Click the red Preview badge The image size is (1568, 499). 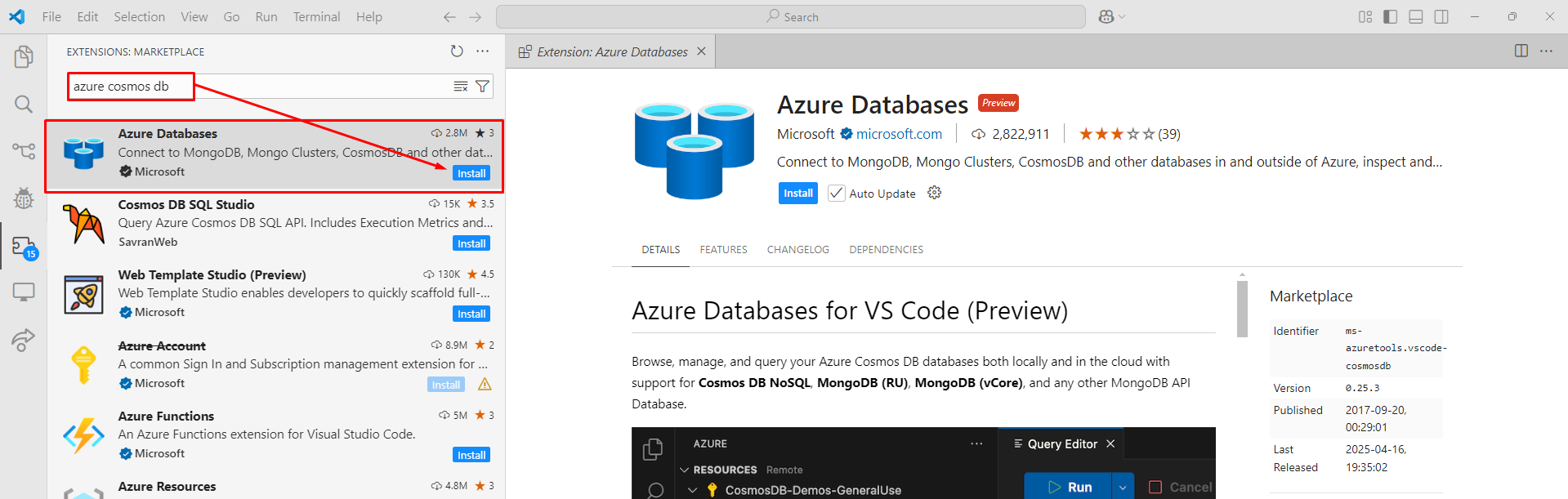998,103
